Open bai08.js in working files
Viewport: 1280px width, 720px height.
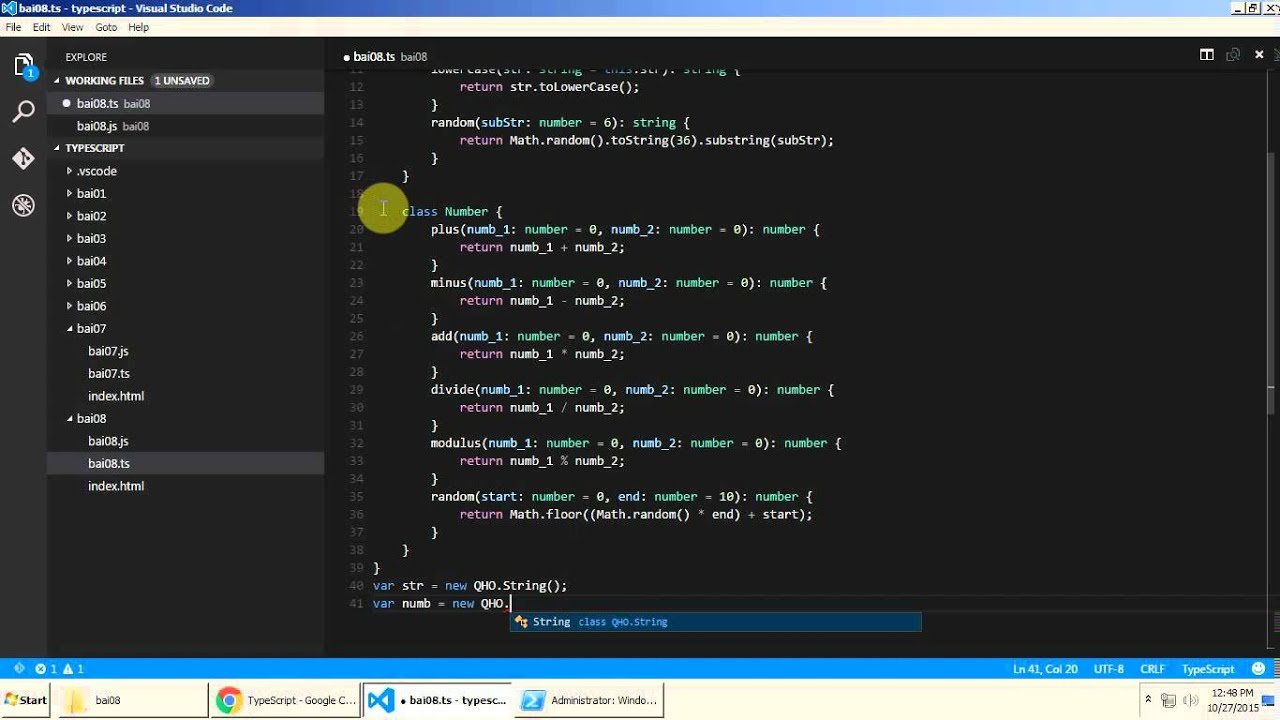pyautogui.click(x=185, y=126)
